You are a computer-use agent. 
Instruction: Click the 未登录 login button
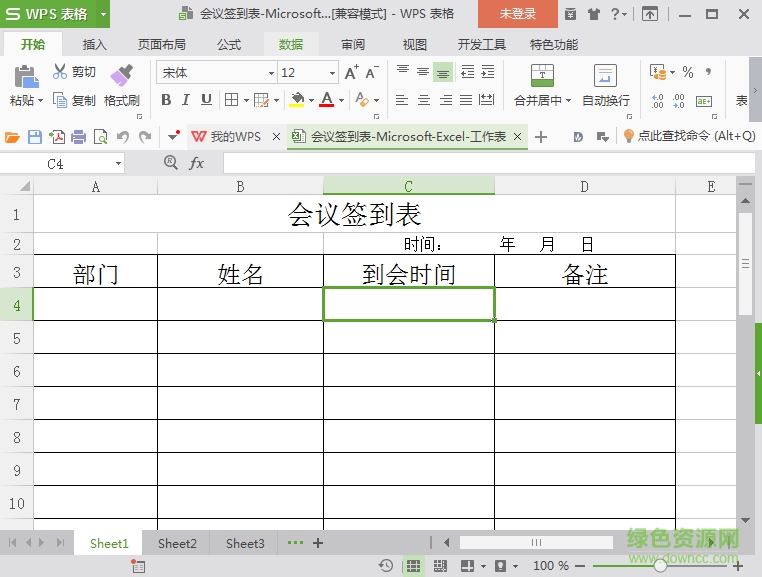pos(517,14)
